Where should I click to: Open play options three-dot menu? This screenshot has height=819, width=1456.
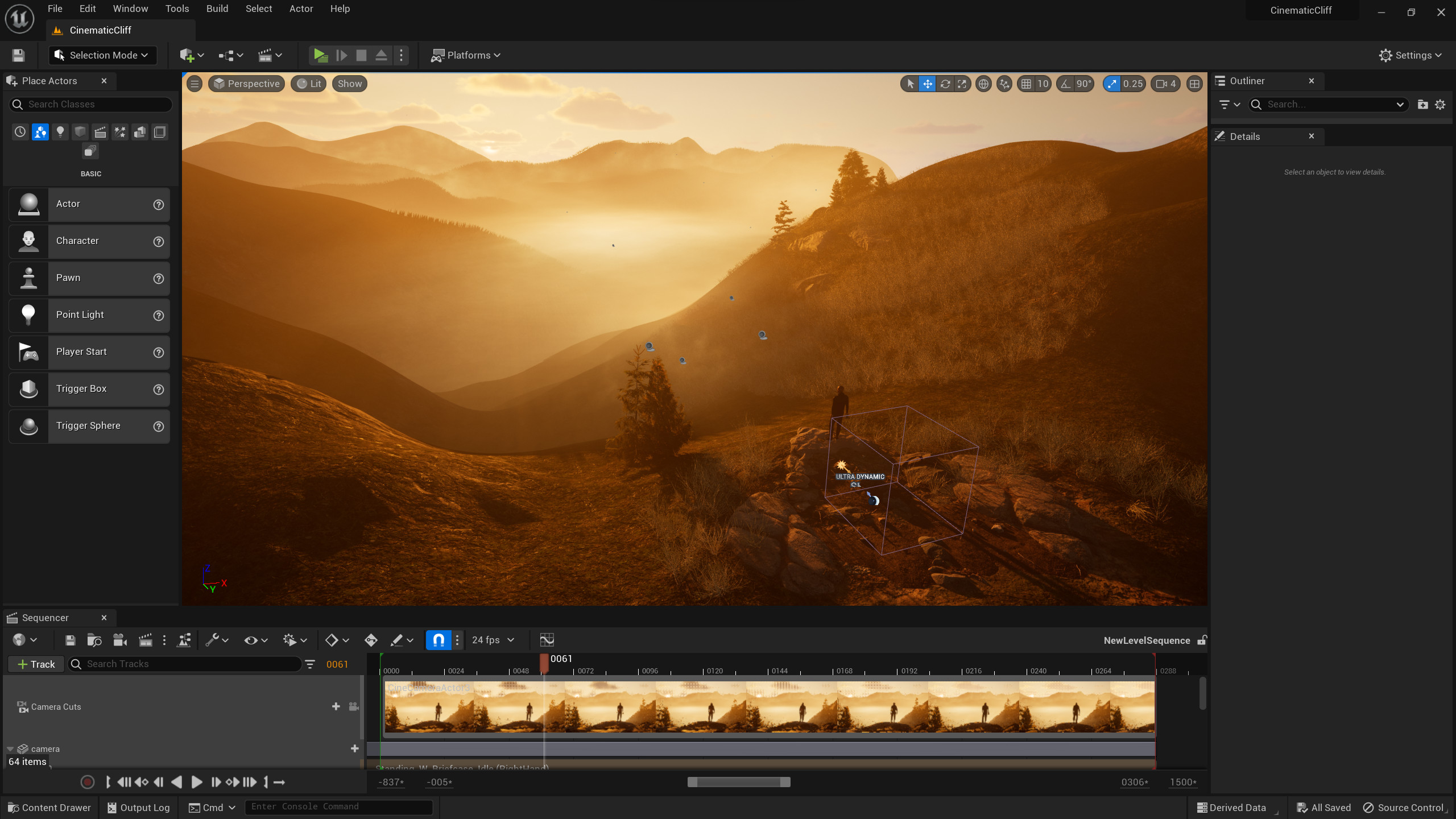(x=402, y=55)
